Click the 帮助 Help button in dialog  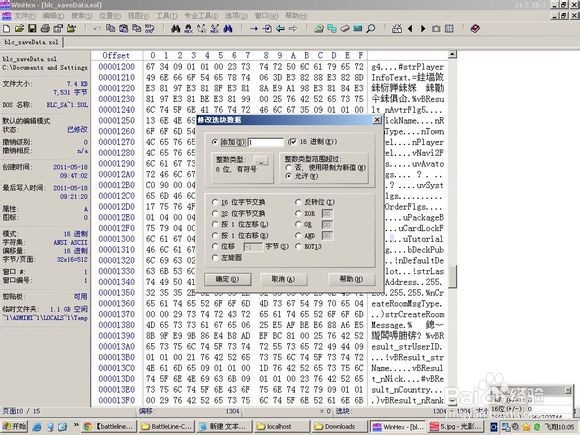351,279
